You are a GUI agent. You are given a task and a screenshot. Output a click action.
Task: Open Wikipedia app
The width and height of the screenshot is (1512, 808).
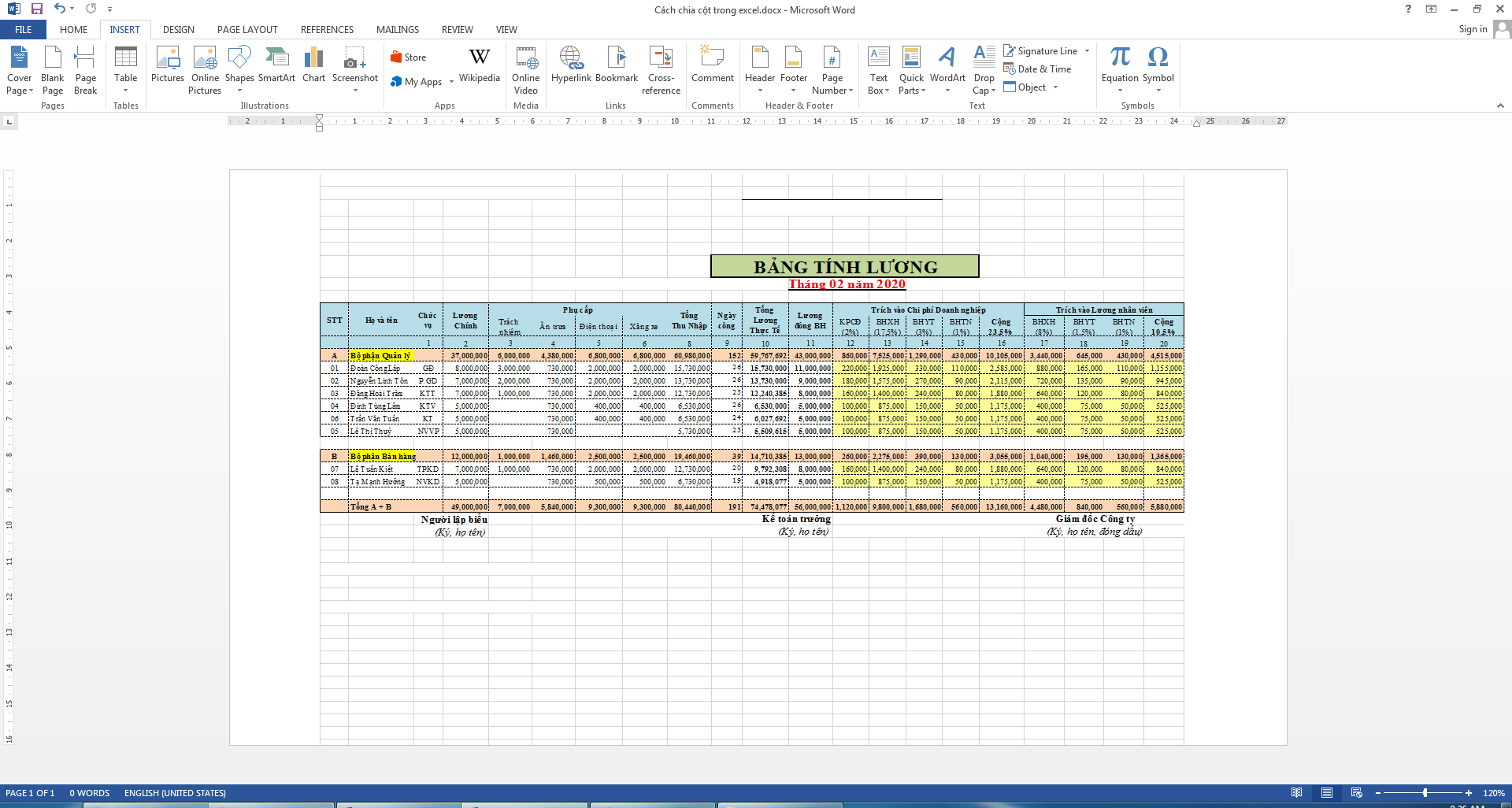[x=480, y=65]
